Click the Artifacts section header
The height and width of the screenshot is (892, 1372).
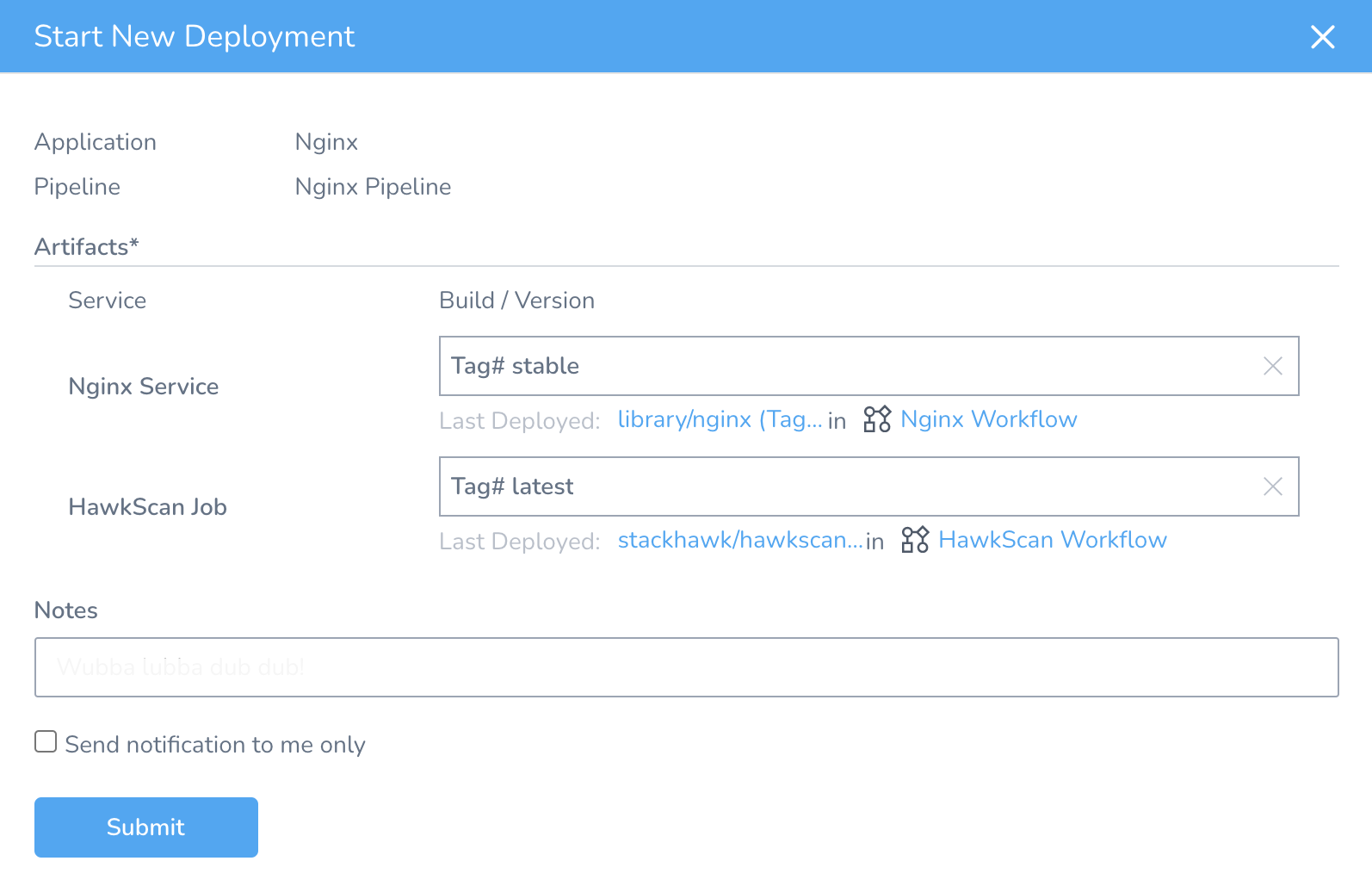[86, 247]
